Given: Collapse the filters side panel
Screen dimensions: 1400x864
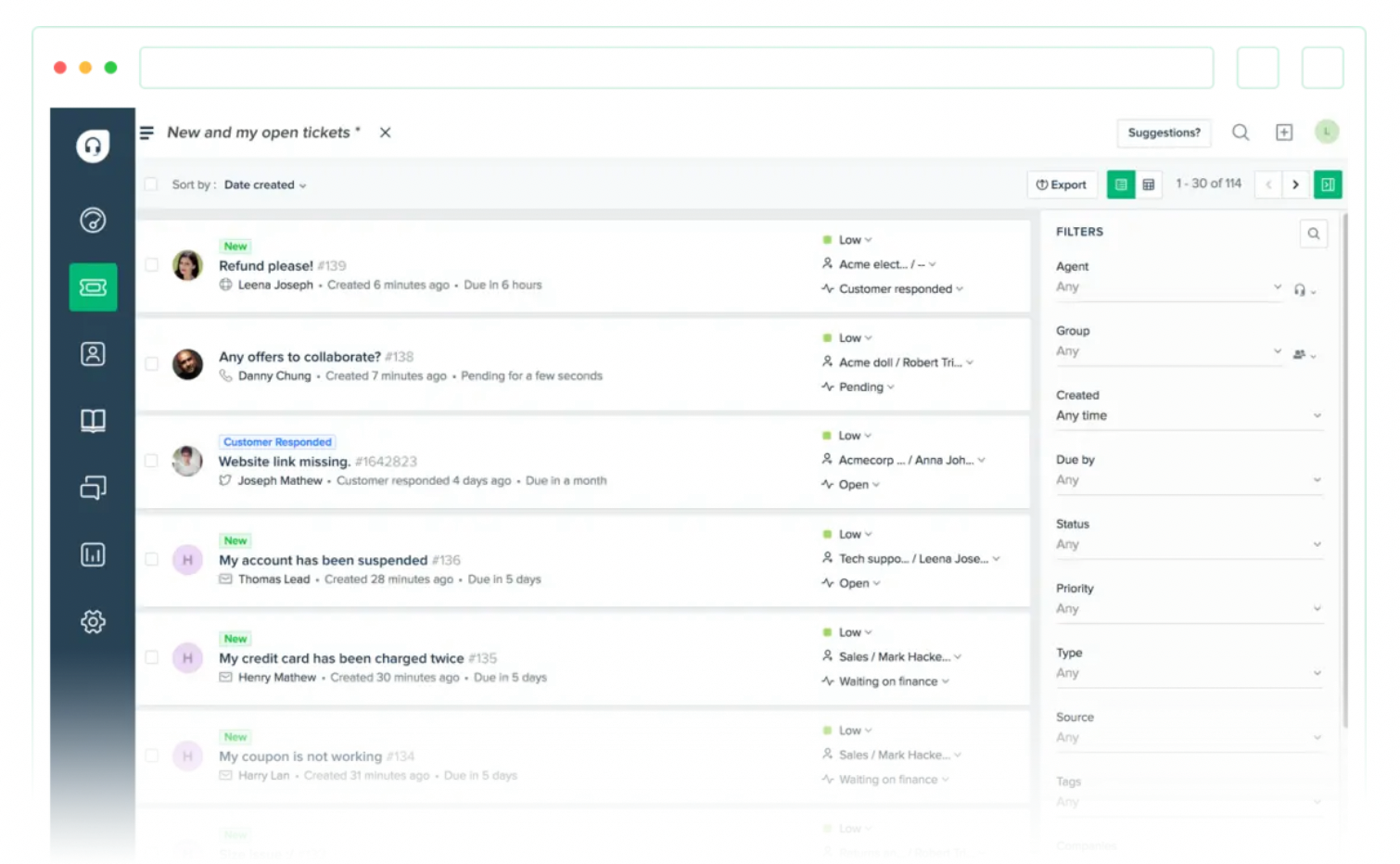Looking at the screenshot, I should pos(1328,184).
